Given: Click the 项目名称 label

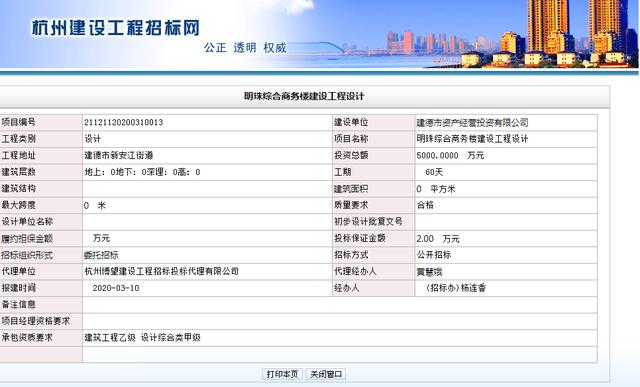Looking at the screenshot, I should (351, 139).
